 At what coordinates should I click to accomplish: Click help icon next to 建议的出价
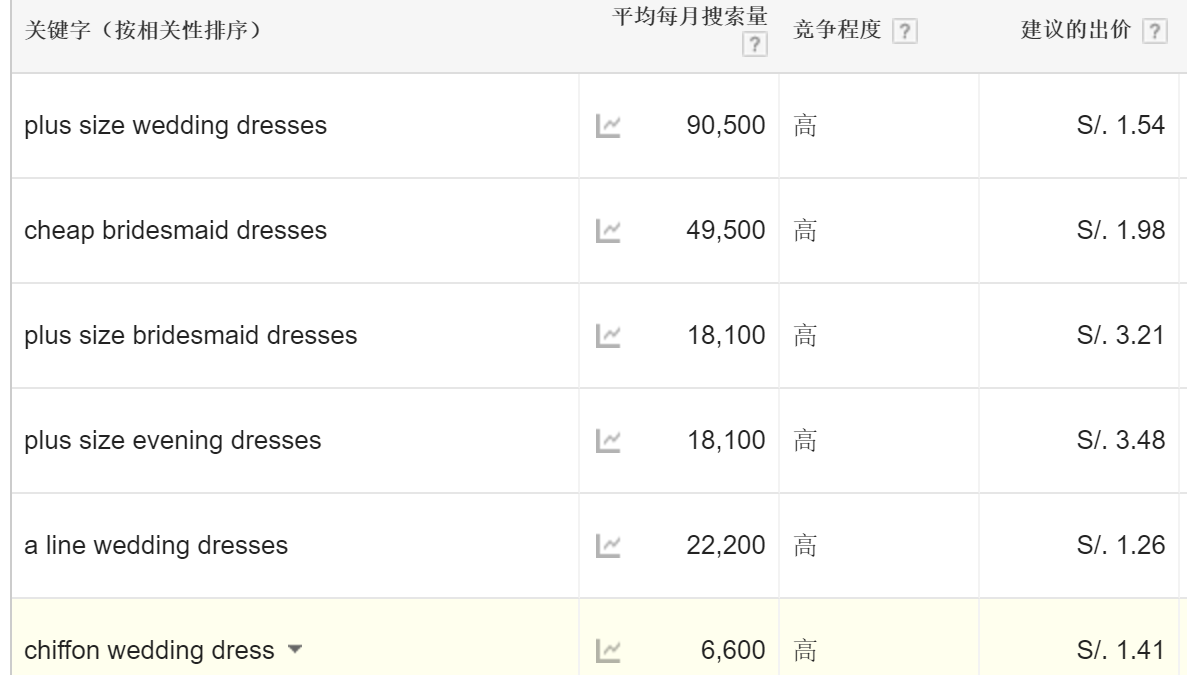click(1154, 31)
